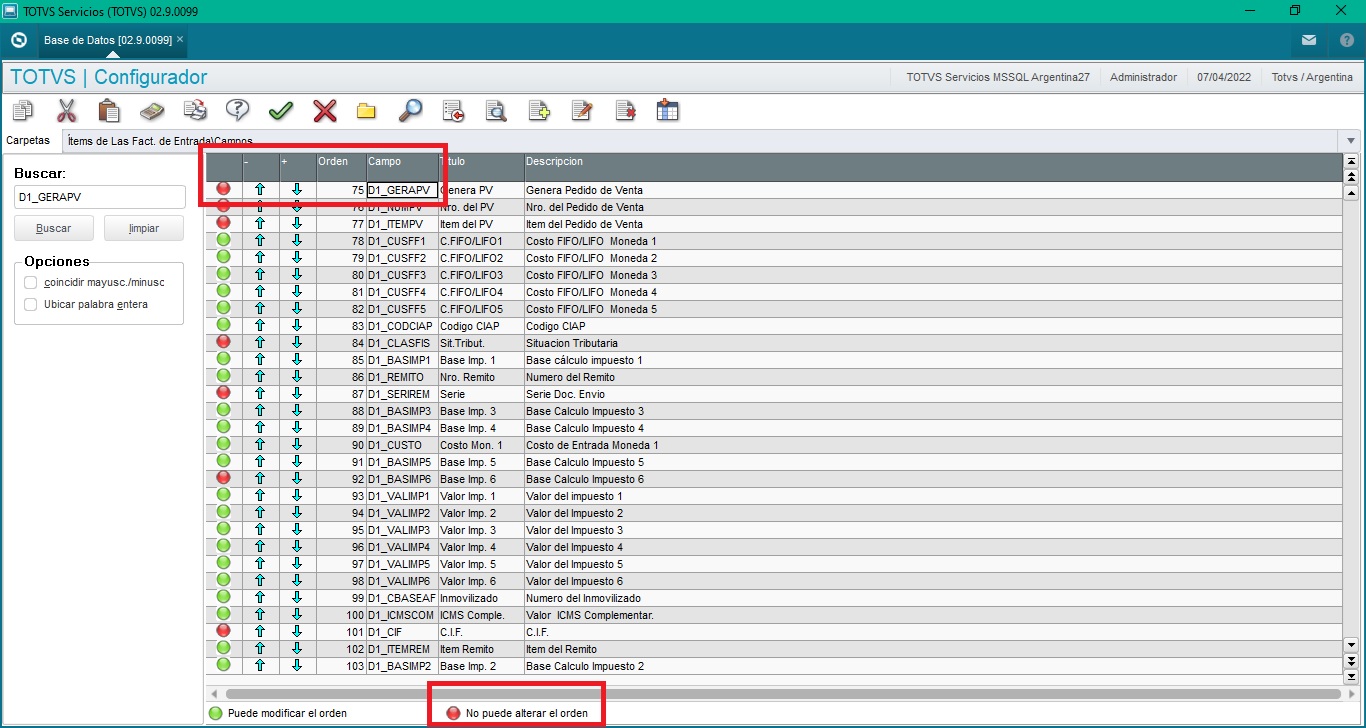The width and height of the screenshot is (1366, 728).
Task: Click up arrow on D1_CUSFF1 row
Action: click(x=260, y=241)
